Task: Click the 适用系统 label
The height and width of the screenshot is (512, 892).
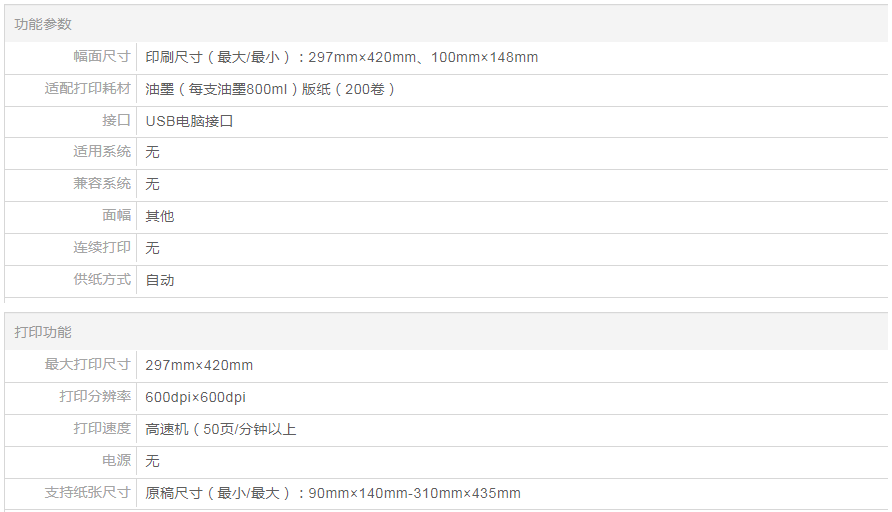Action: [102, 152]
